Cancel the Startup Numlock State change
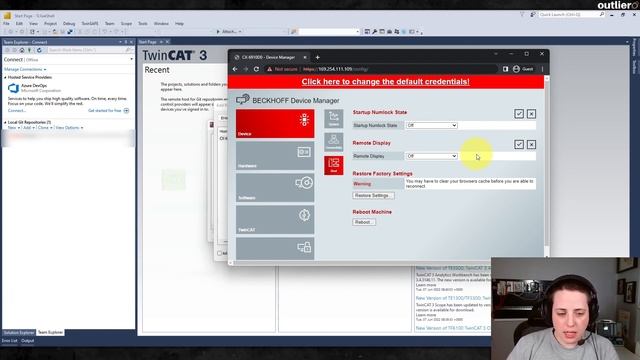Viewport: 640px width, 360px height. pyautogui.click(x=531, y=114)
